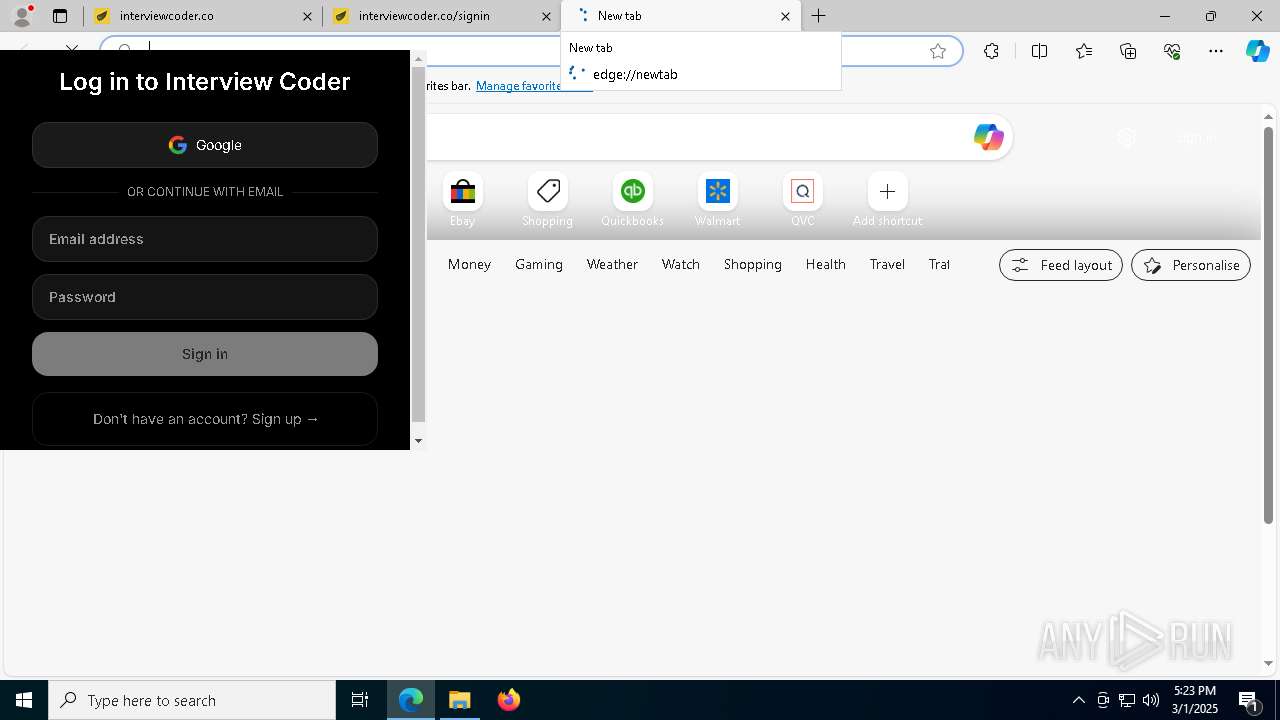Select the Shopping feed category
1280x720 pixels.
click(x=753, y=264)
